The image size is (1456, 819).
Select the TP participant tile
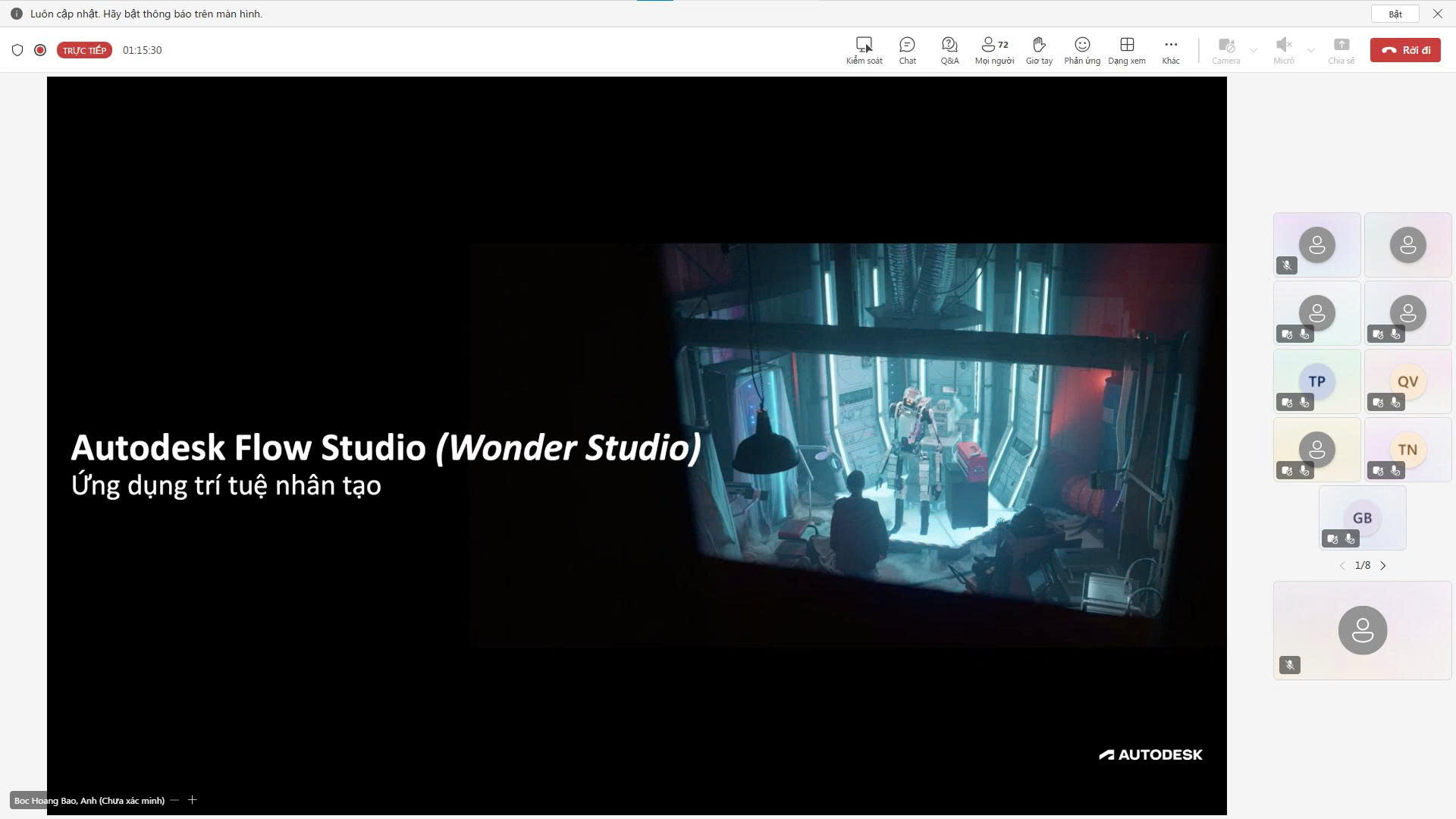[1316, 381]
